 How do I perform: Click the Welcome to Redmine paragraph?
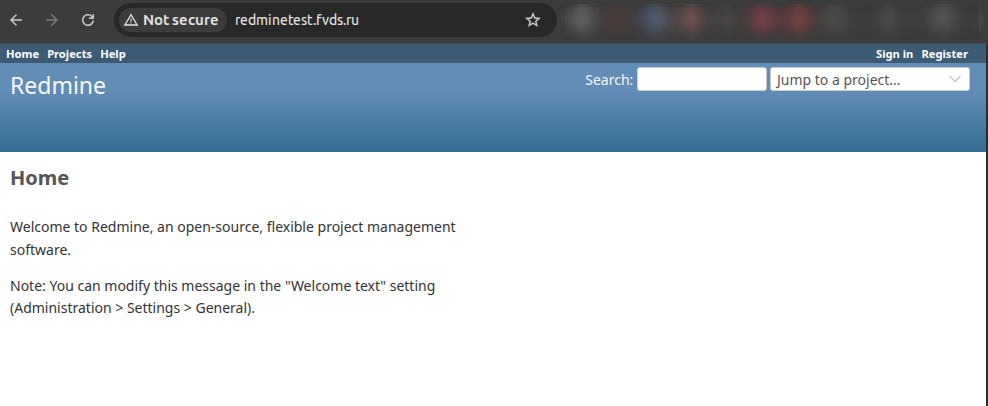(x=232, y=238)
